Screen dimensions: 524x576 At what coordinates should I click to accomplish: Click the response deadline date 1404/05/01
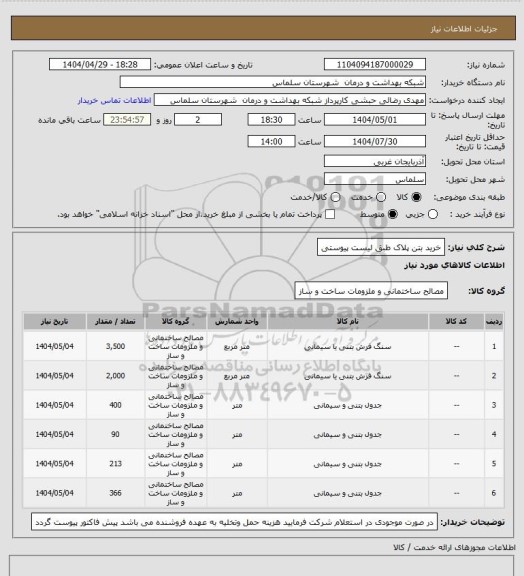[375, 120]
